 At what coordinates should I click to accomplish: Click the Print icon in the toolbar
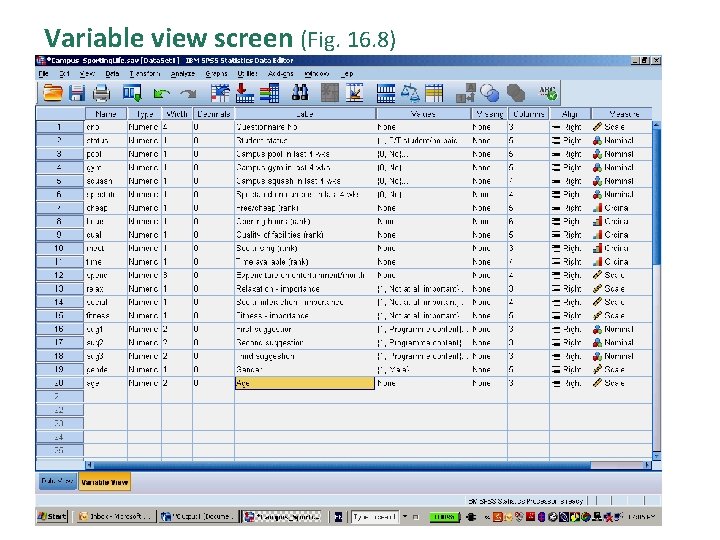pyautogui.click(x=101, y=94)
